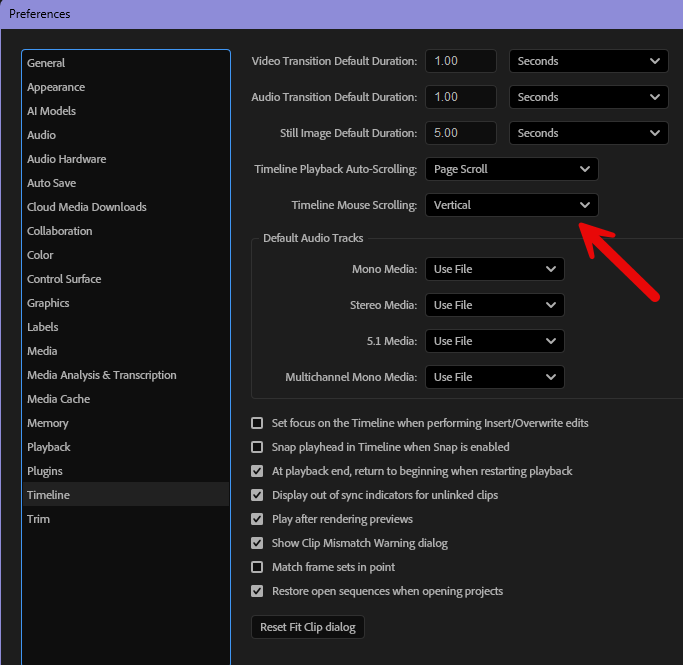Open the Multichannel Mono Media dropdown
The image size is (683, 665).
tap(494, 377)
